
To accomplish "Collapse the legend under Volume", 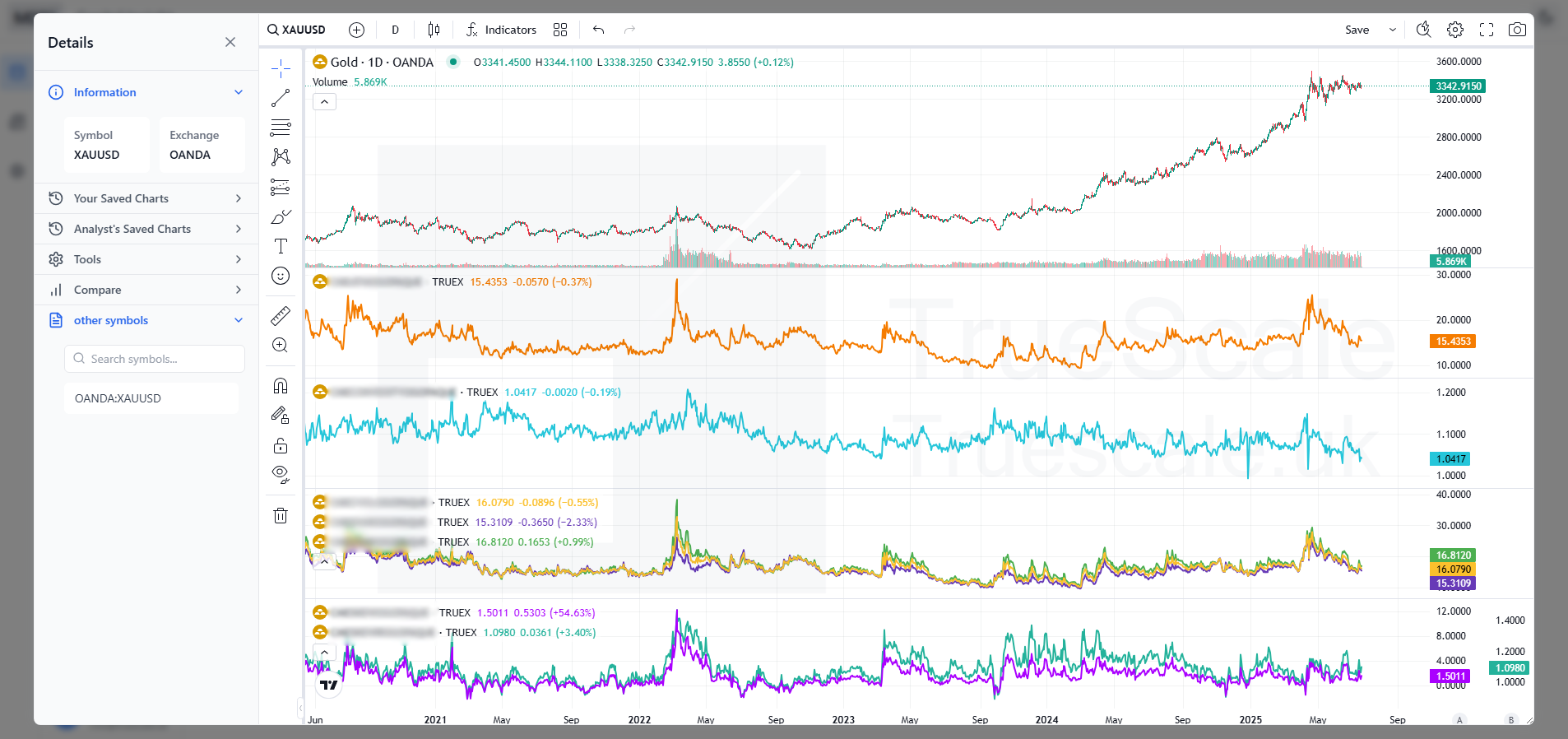I will pos(324,102).
